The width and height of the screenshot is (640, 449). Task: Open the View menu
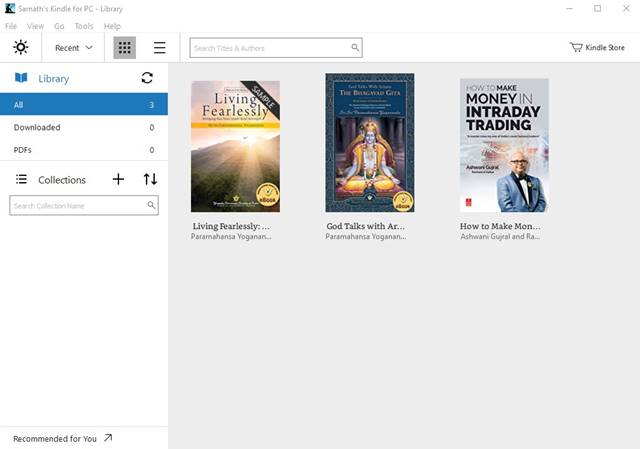click(36, 26)
